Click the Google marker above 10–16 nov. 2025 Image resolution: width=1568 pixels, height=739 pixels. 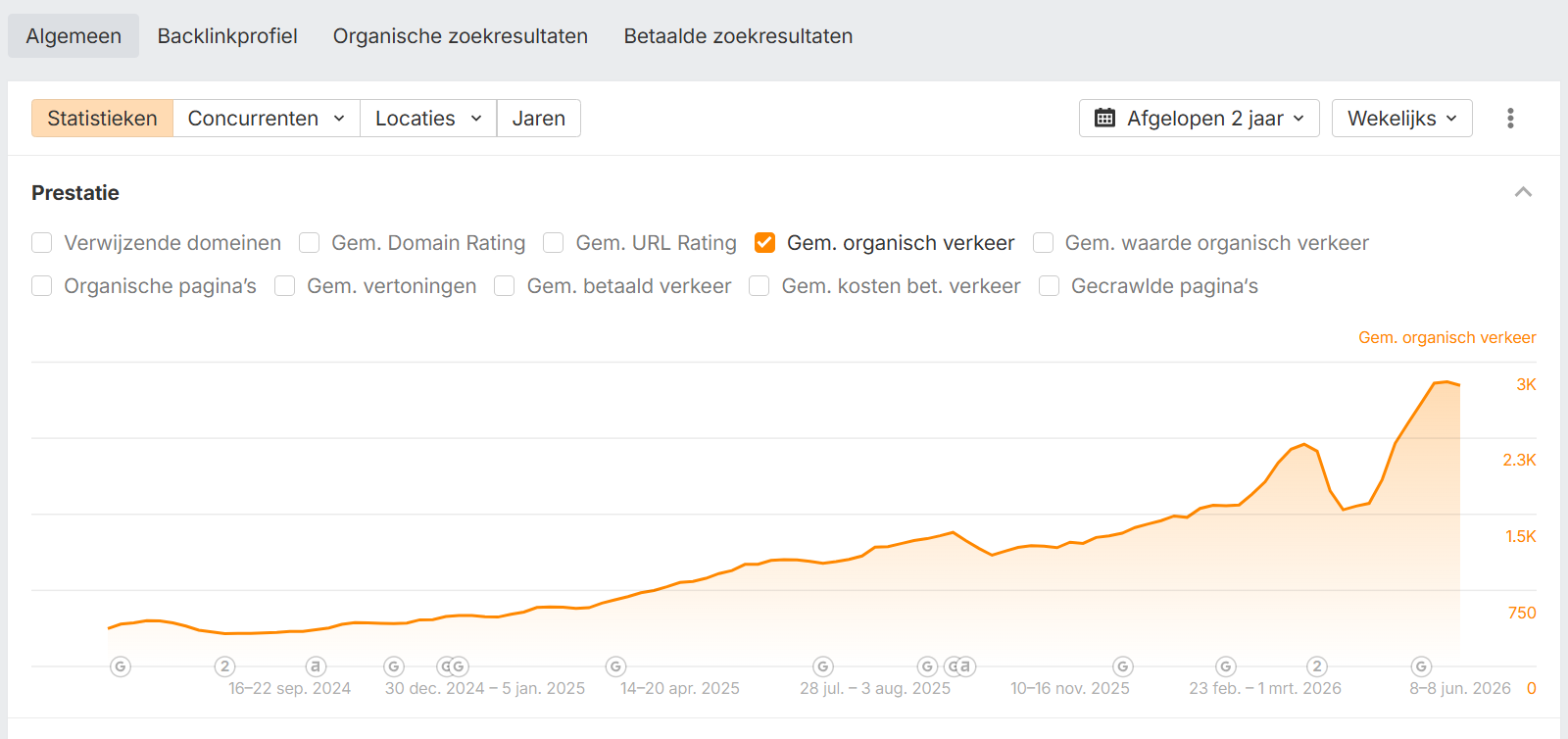click(1123, 666)
